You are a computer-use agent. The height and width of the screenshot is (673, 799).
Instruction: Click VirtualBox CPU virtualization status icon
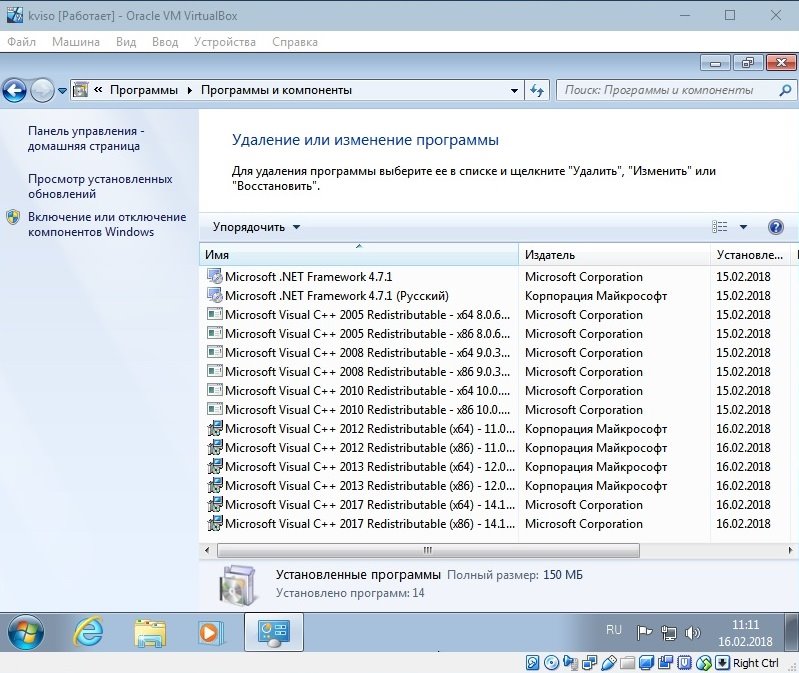[684, 662]
